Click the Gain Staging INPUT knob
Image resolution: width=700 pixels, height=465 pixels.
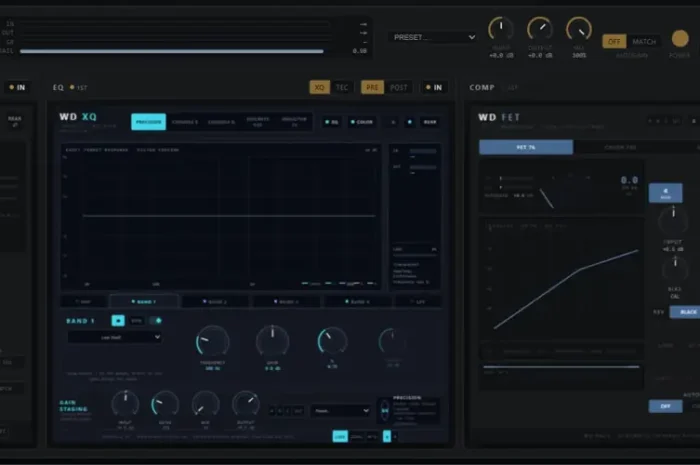[125, 404]
